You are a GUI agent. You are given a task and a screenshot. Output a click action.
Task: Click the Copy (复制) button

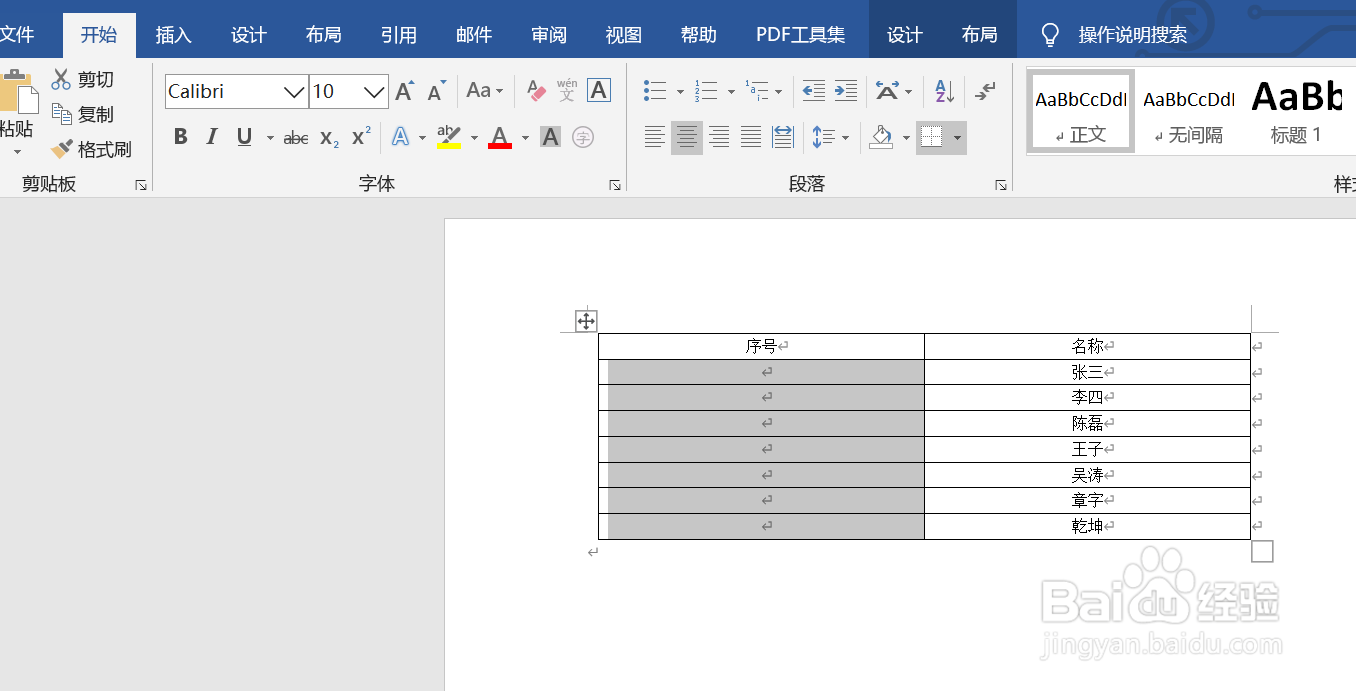click(82, 115)
